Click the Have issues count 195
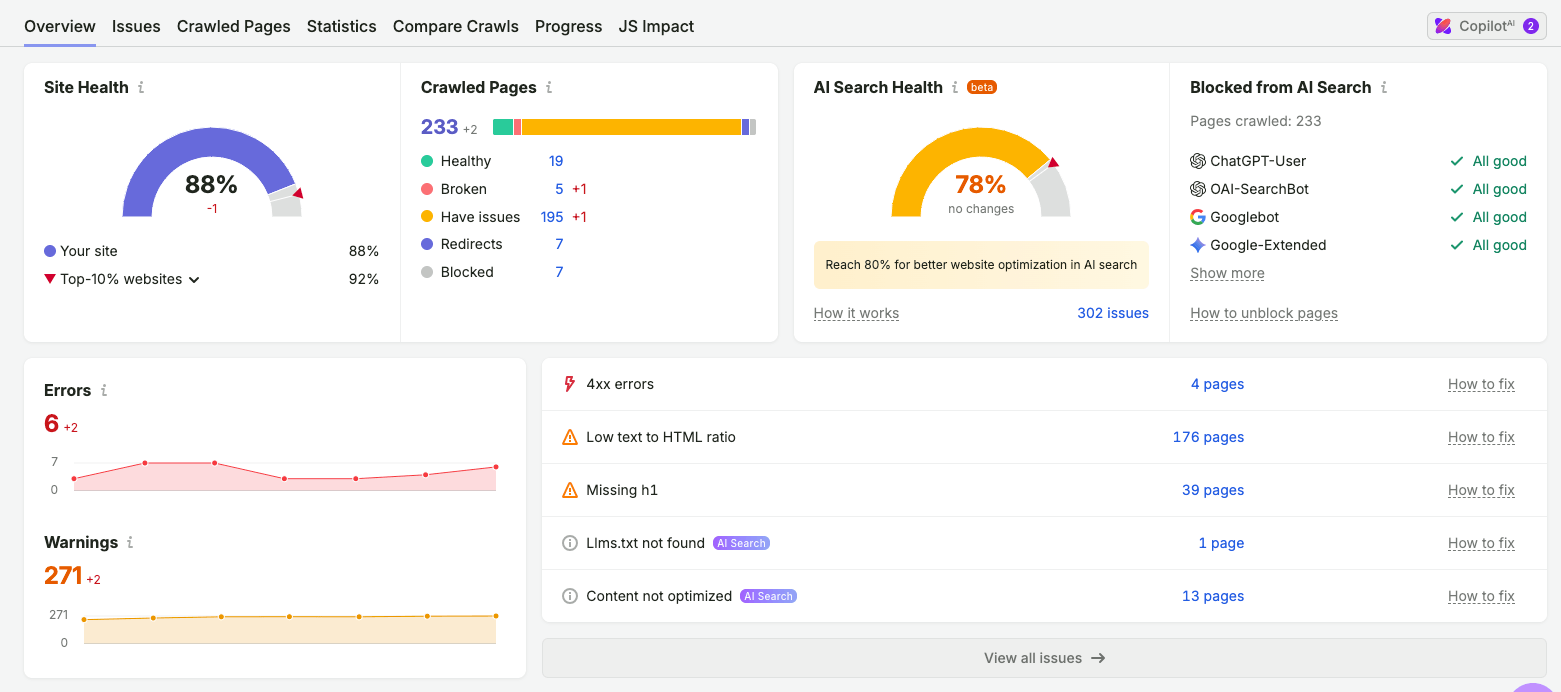The image size is (1561, 692). click(x=552, y=217)
